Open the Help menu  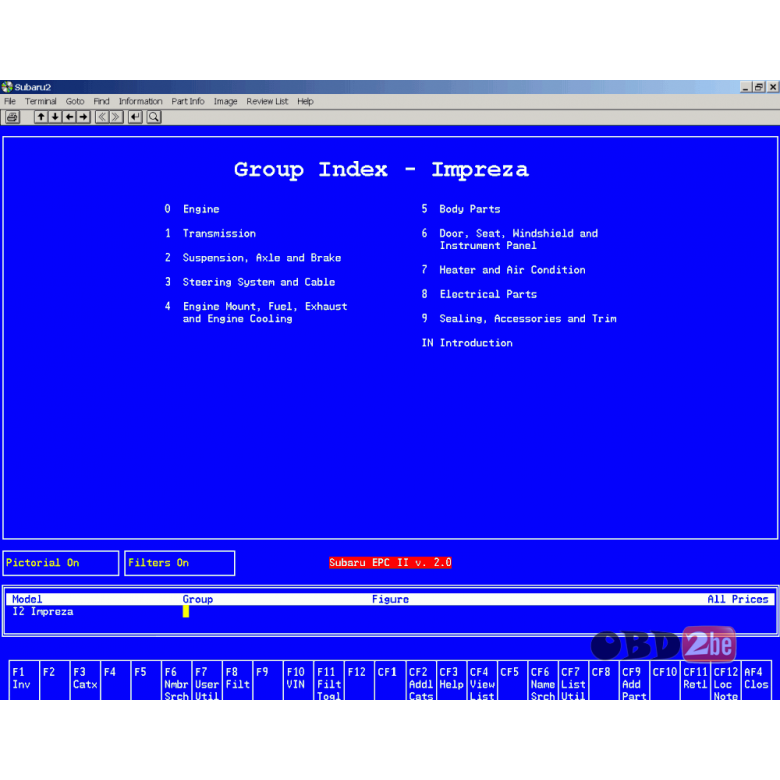(x=305, y=101)
